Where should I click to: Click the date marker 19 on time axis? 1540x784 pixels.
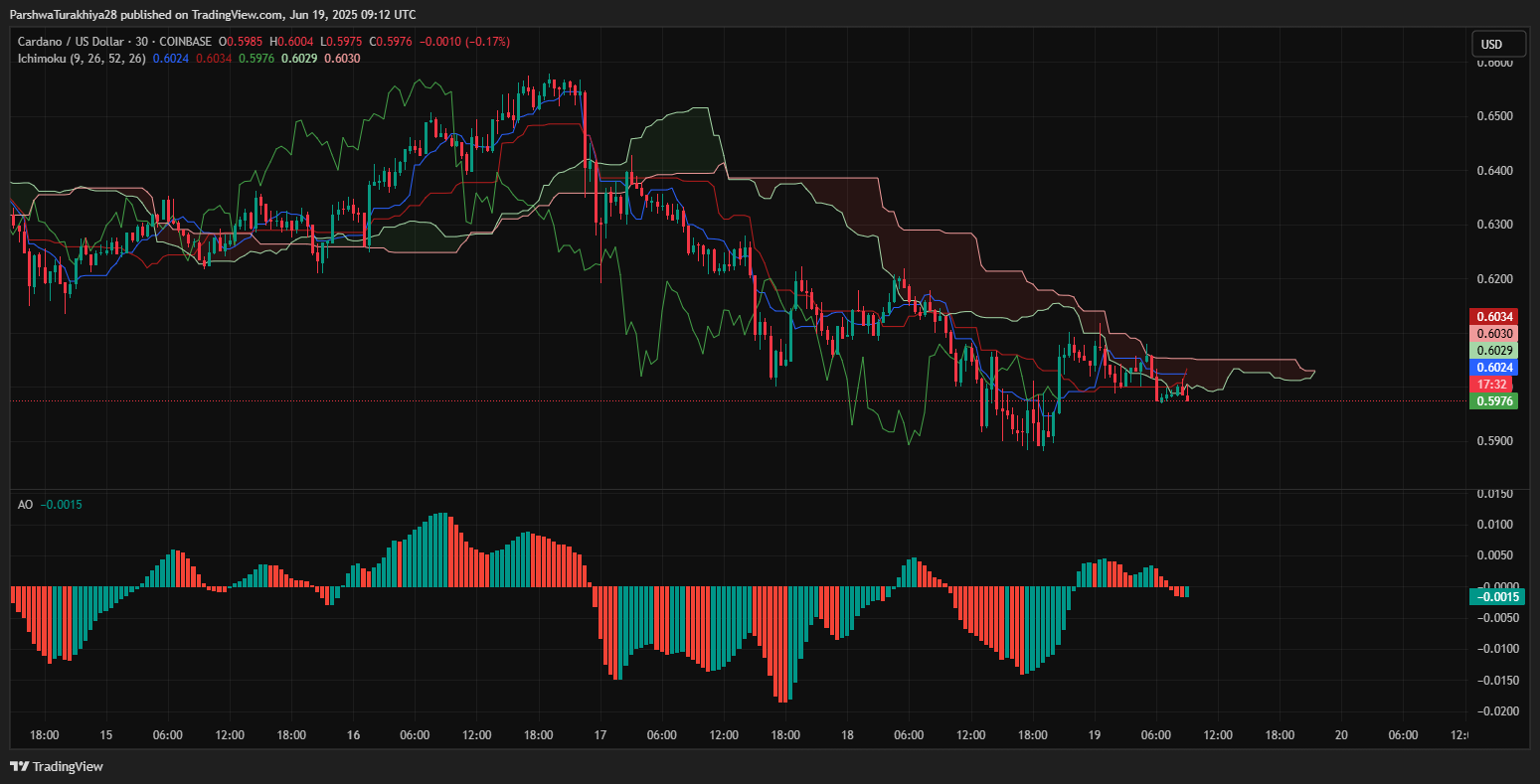click(1094, 735)
